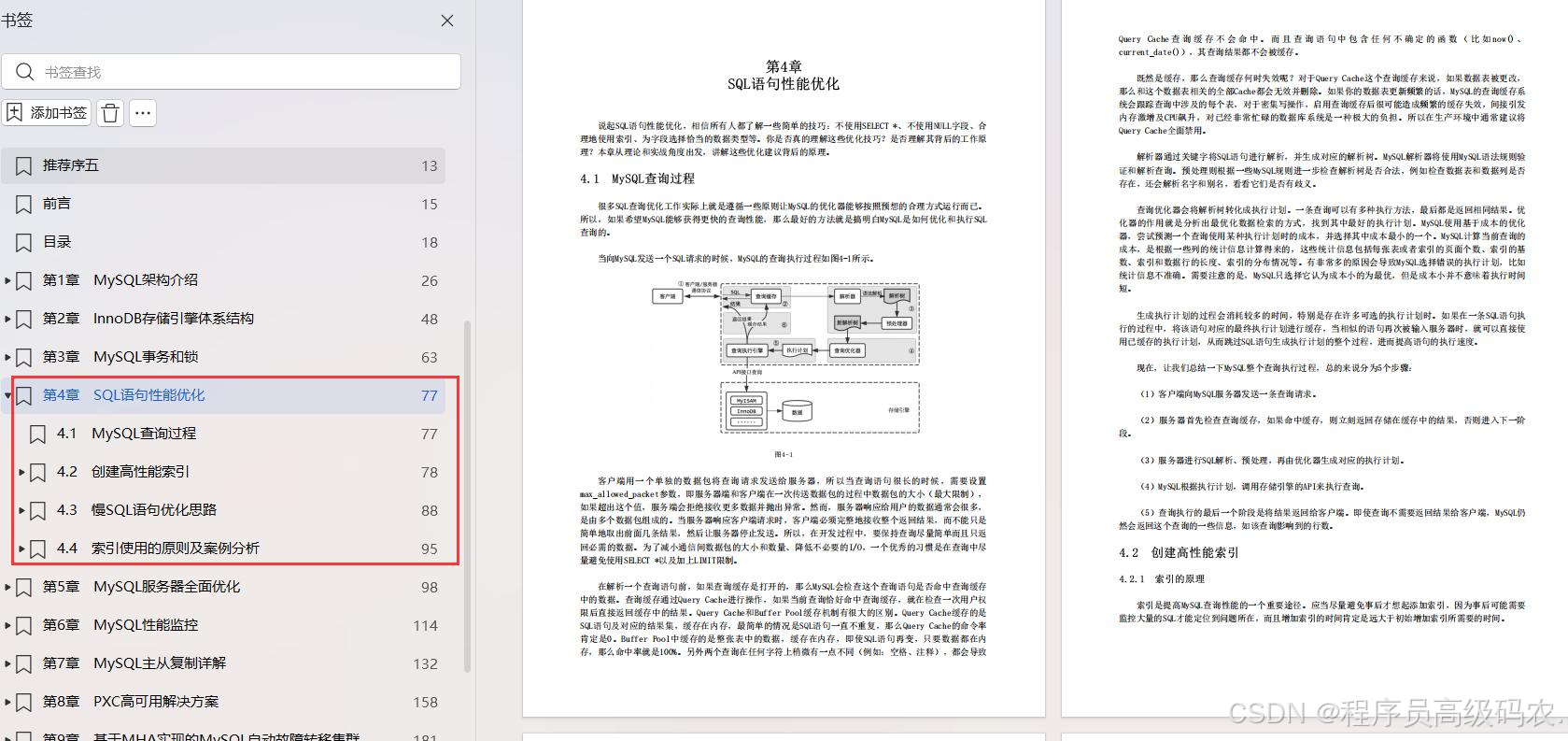1568x741 pixels.
Task: Click page number 132 for 第7章
Action: point(425,664)
